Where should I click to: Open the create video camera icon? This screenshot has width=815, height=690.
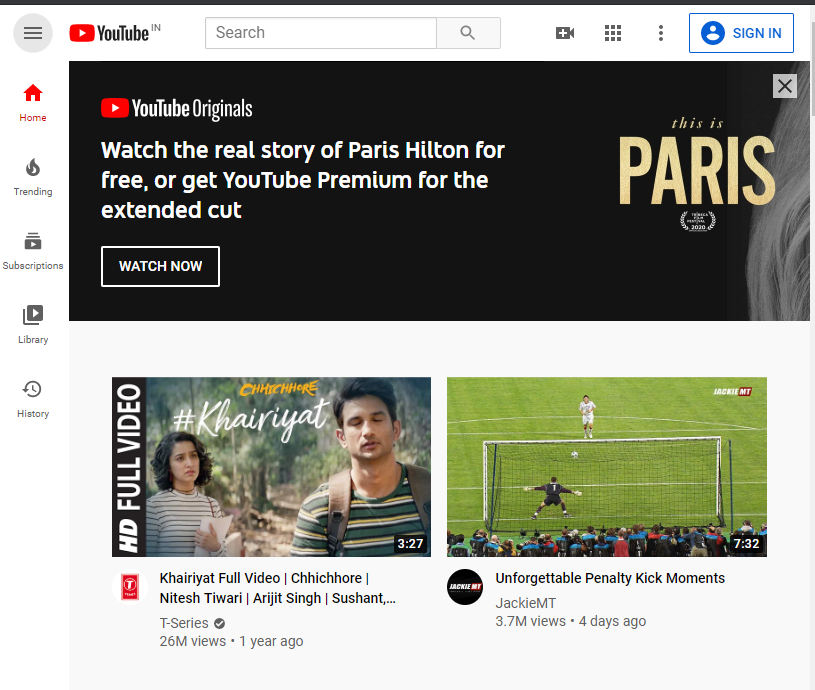coord(564,33)
